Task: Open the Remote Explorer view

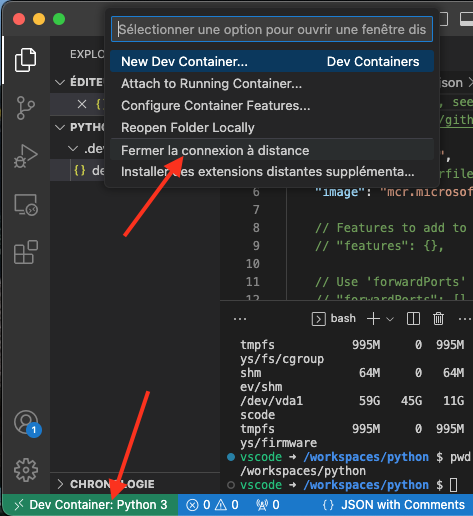Action: point(25,205)
